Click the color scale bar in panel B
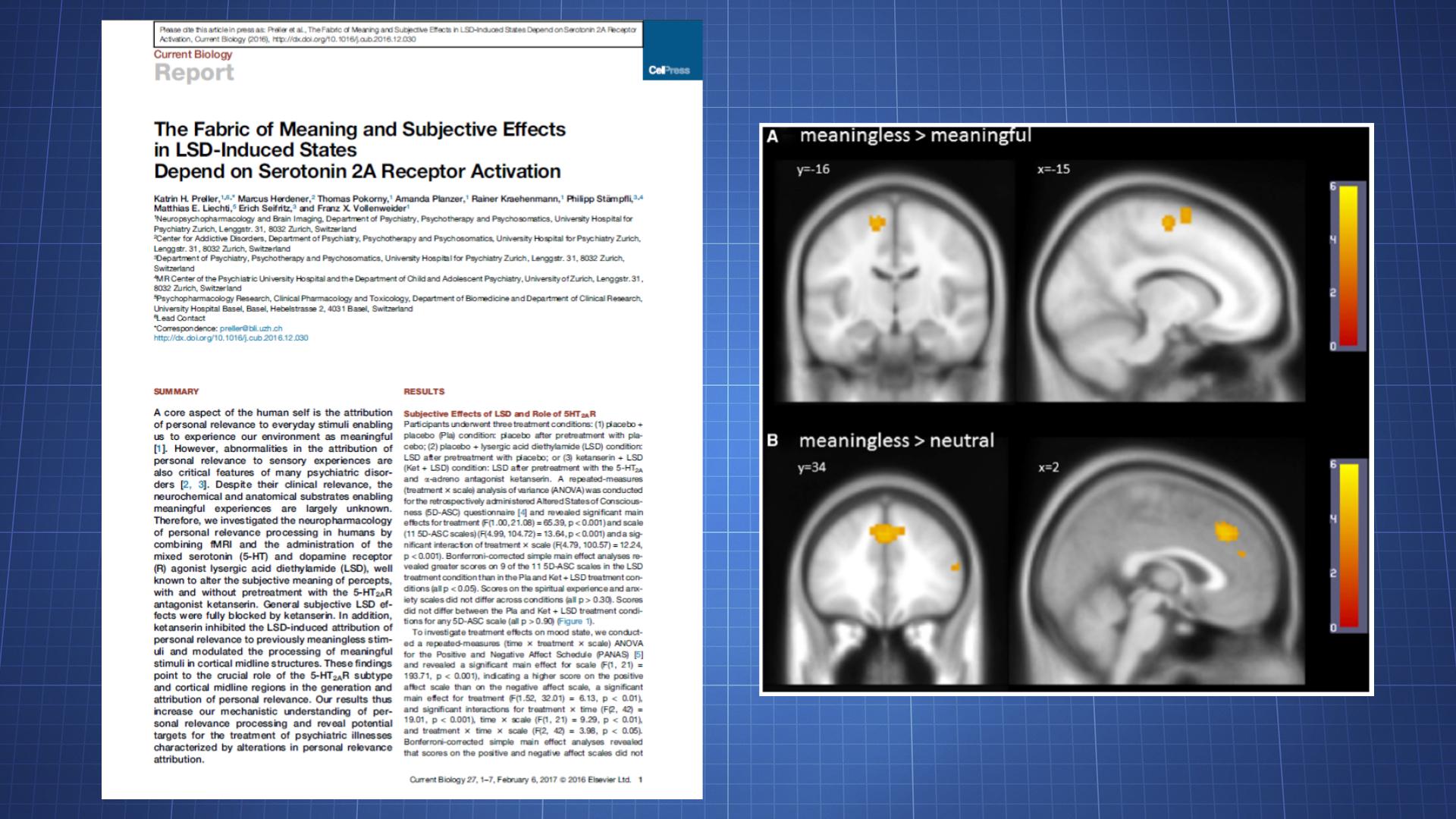 pos(1348,545)
